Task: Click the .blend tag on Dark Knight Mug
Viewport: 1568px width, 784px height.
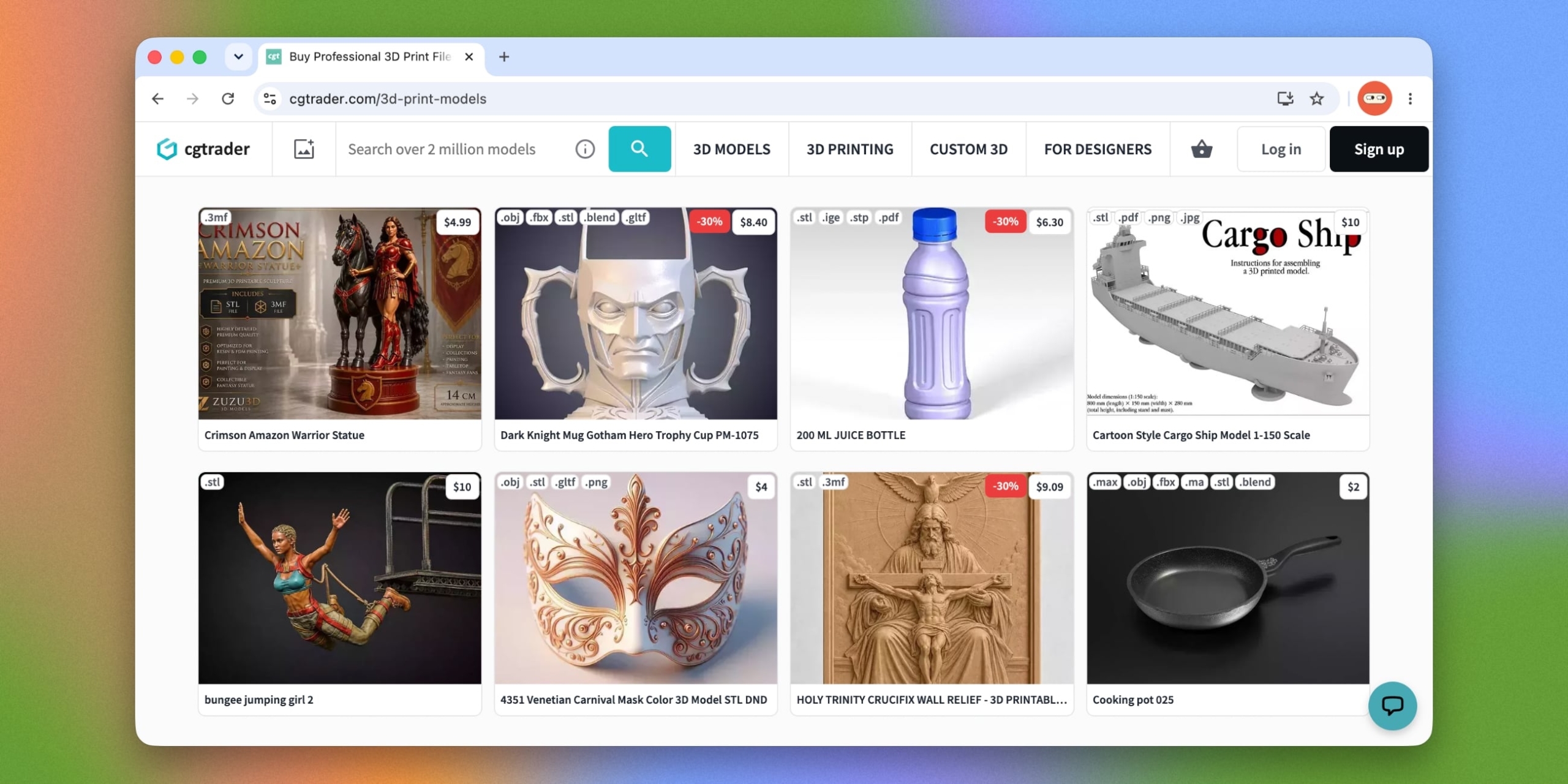Action: (599, 217)
